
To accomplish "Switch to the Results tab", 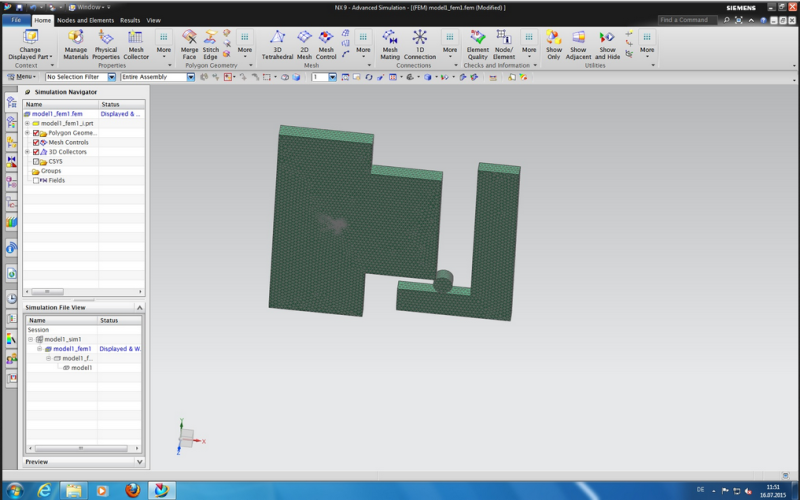I will coord(130,20).
